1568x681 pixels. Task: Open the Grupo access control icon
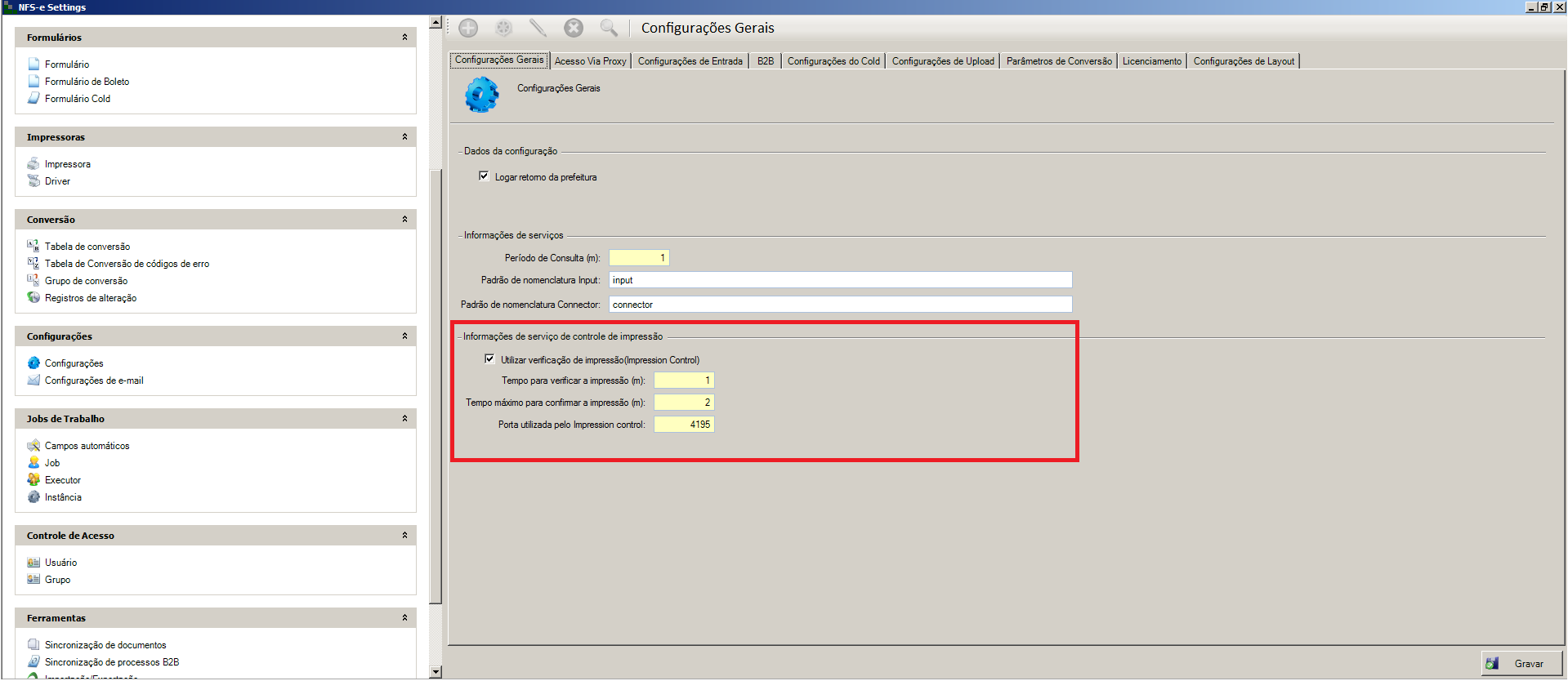click(x=34, y=579)
